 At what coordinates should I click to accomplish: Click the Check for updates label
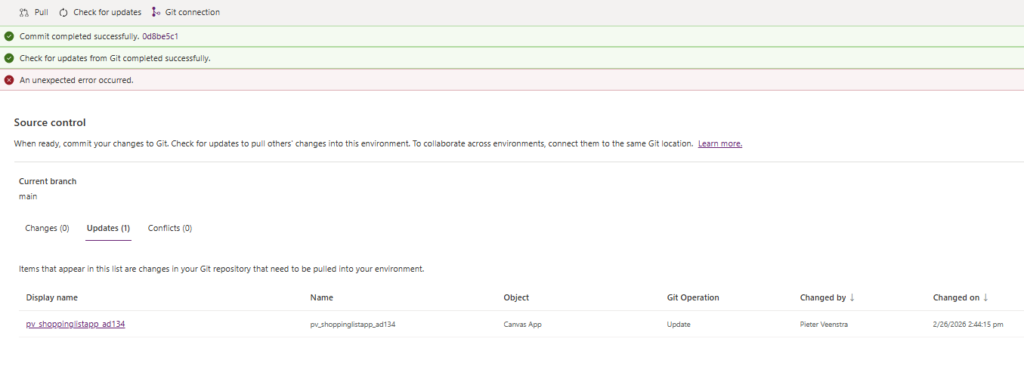[107, 12]
